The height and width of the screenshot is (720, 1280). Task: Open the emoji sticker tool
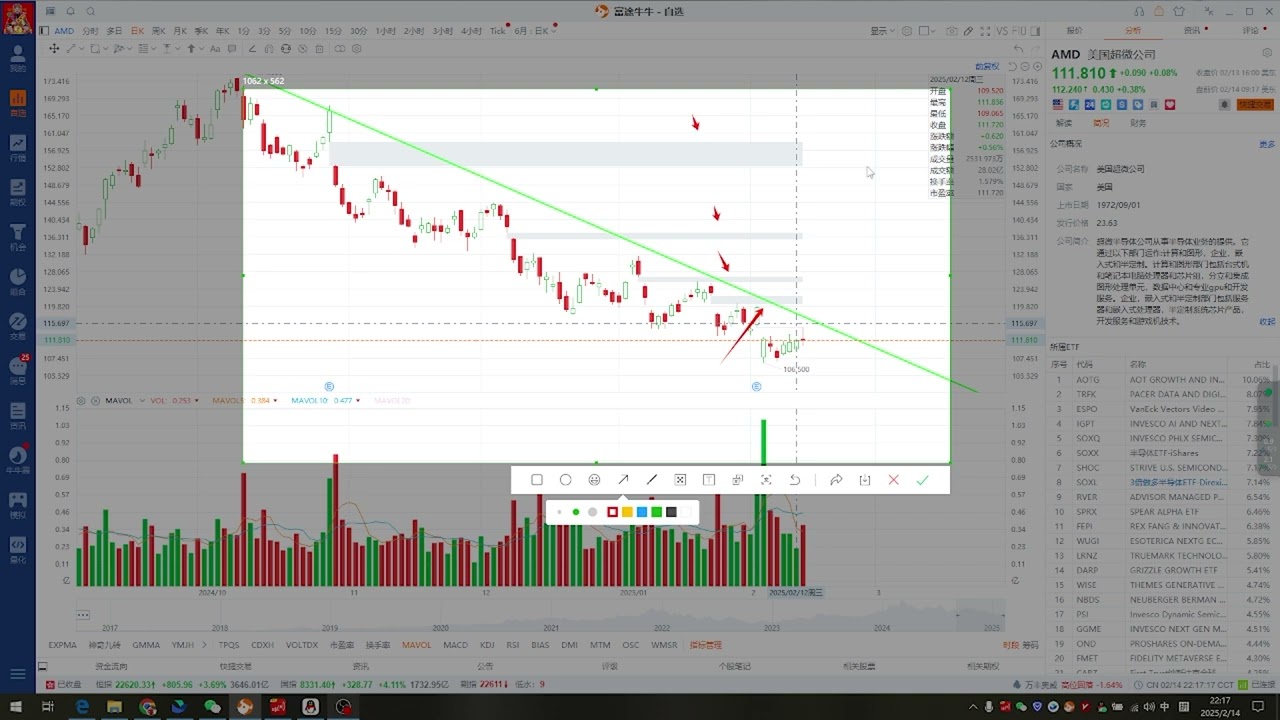[x=594, y=480]
